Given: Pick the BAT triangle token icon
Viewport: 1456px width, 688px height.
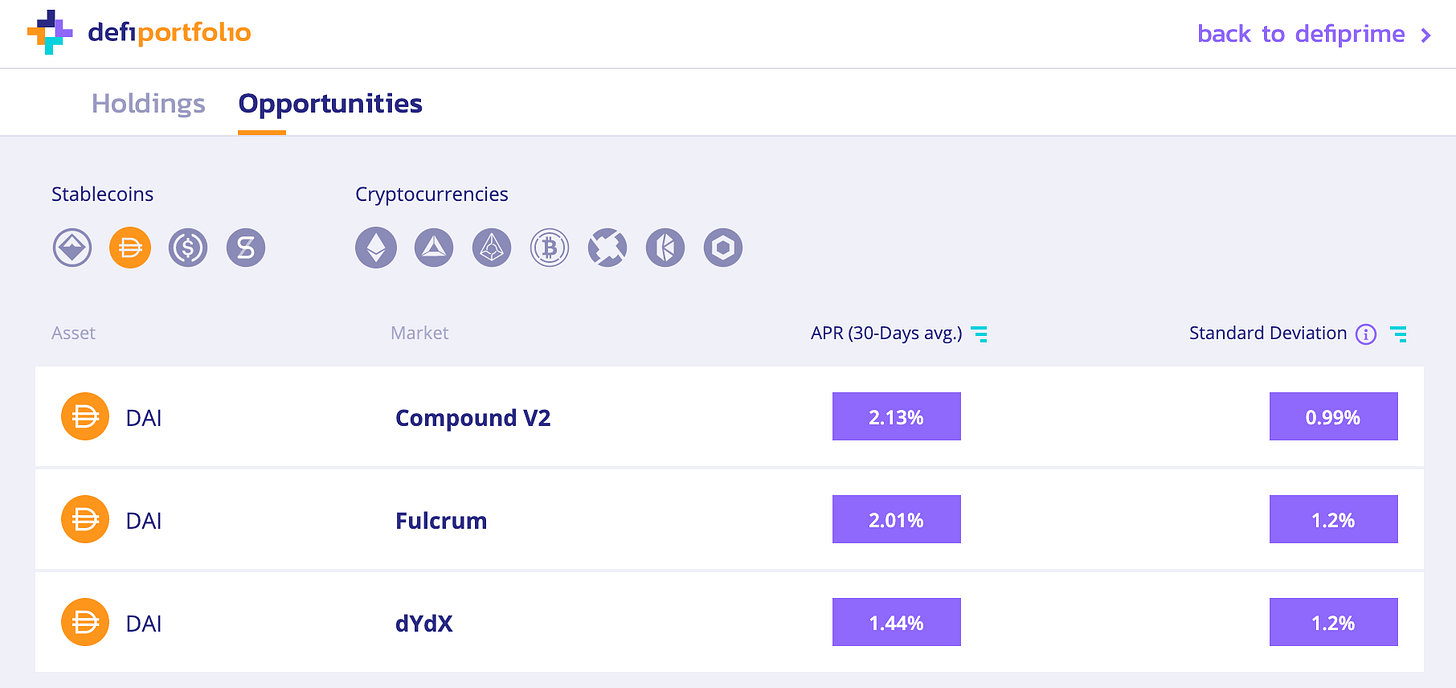Looking at the screenshot, I should [434, 247].
